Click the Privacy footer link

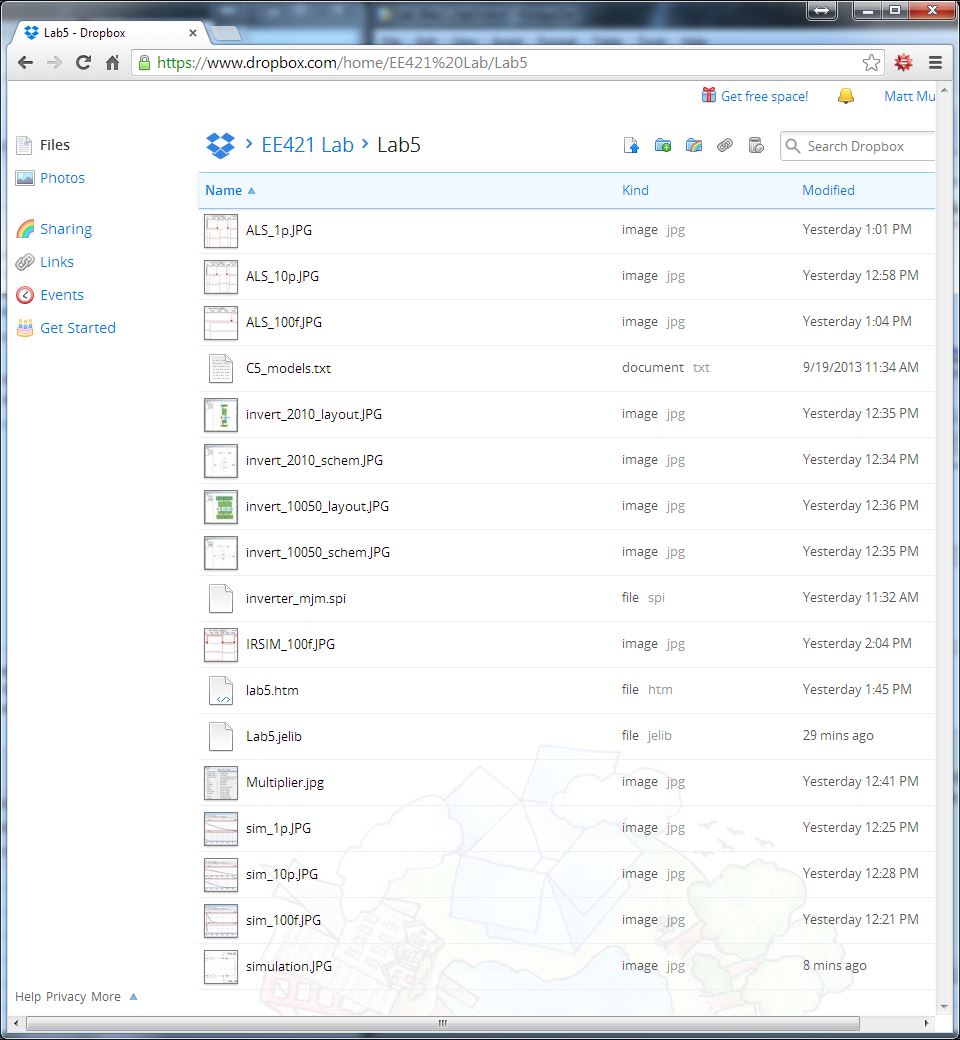pos(66,997)
